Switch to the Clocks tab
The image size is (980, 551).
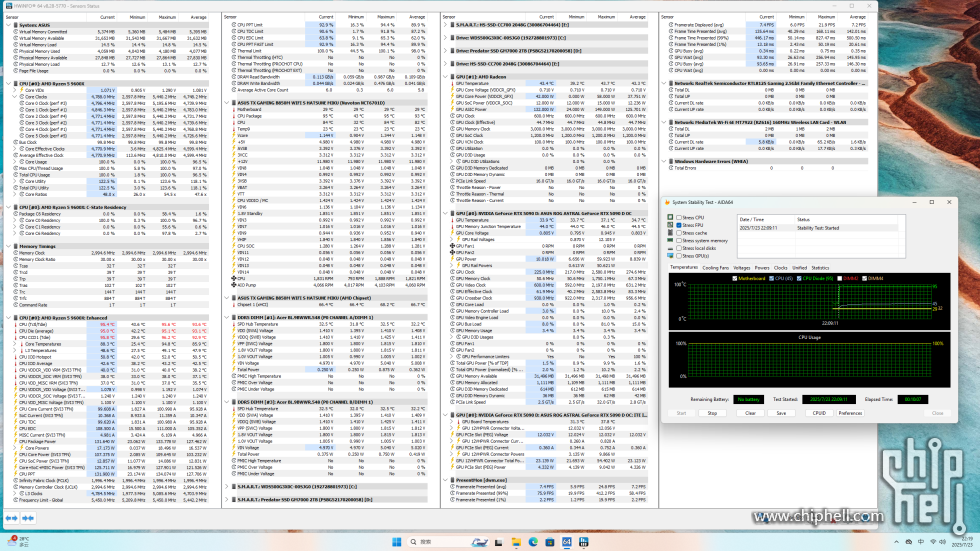[x=781, y=267]
